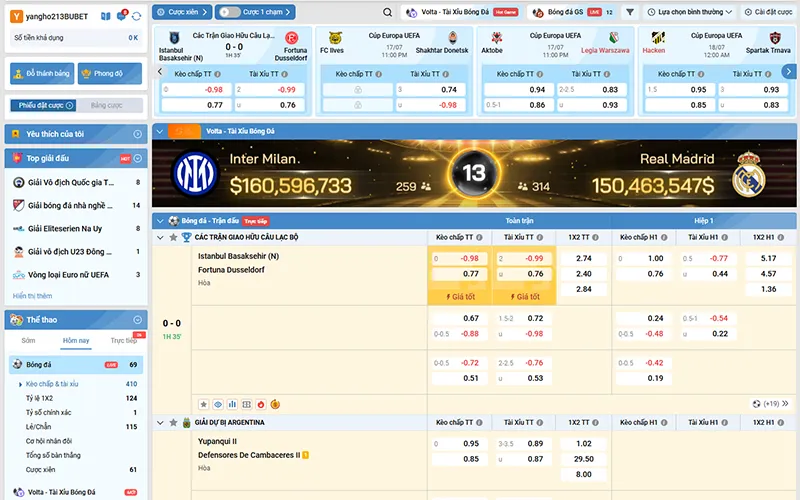Click the Hacken team logo card
This screenshot has width=800, height=500.
pyautogui.click(x=658, y=38)
